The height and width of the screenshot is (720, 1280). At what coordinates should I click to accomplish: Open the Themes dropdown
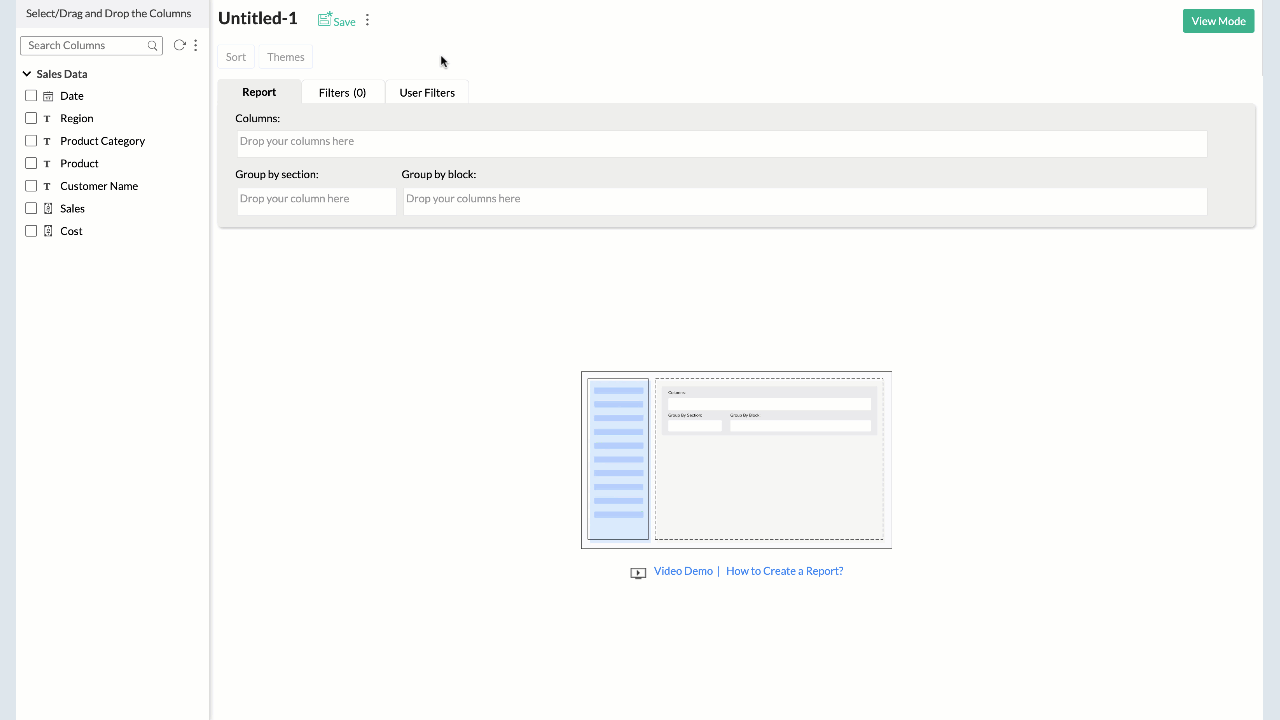pyautogui.click(x=285, y=56)
